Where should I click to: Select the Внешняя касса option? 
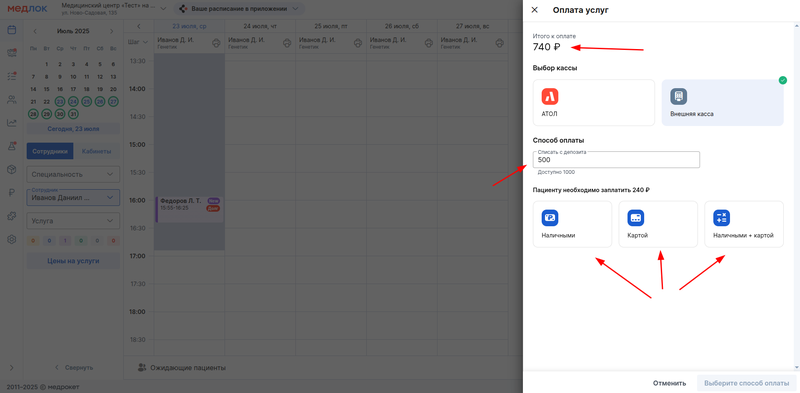tap(722, 102)
